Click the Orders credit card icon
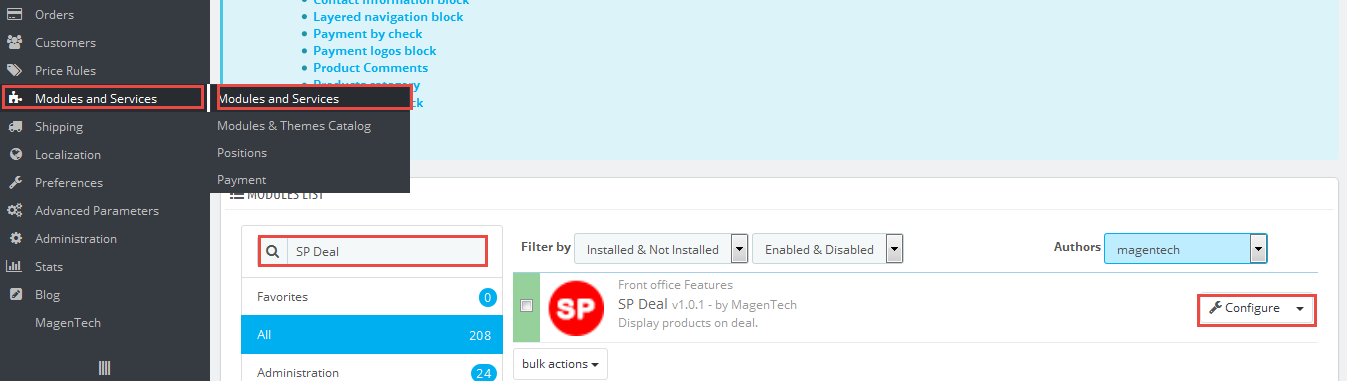 15,15
